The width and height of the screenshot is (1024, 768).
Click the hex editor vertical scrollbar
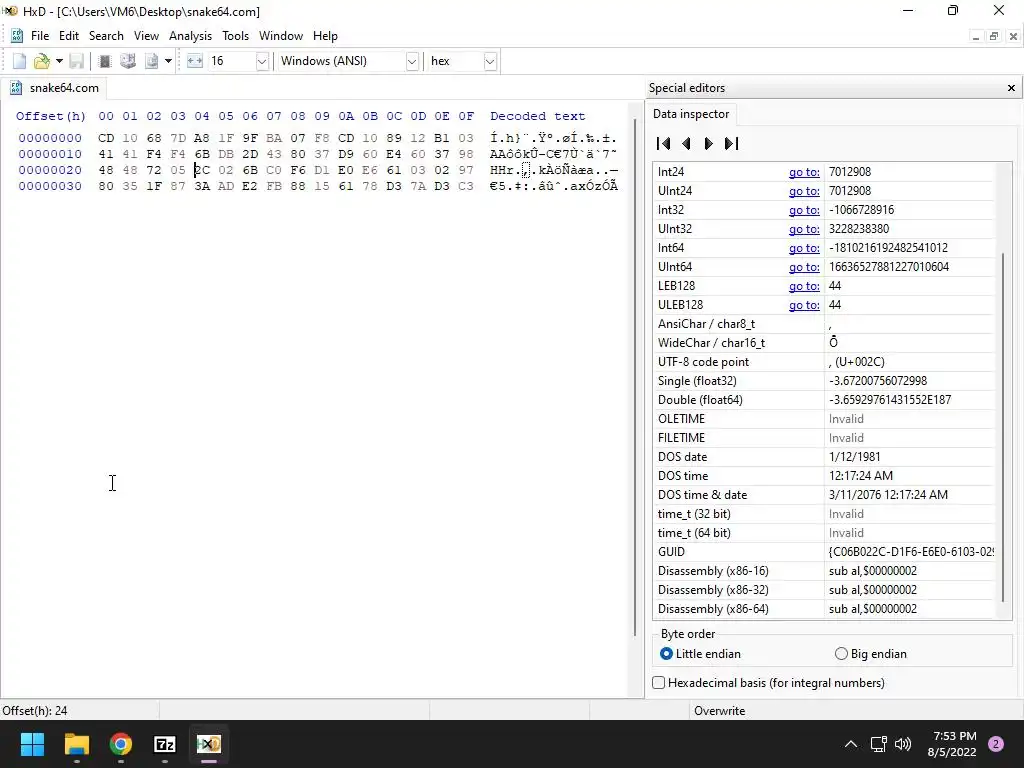pyautogui.click(x=635, y=377)
